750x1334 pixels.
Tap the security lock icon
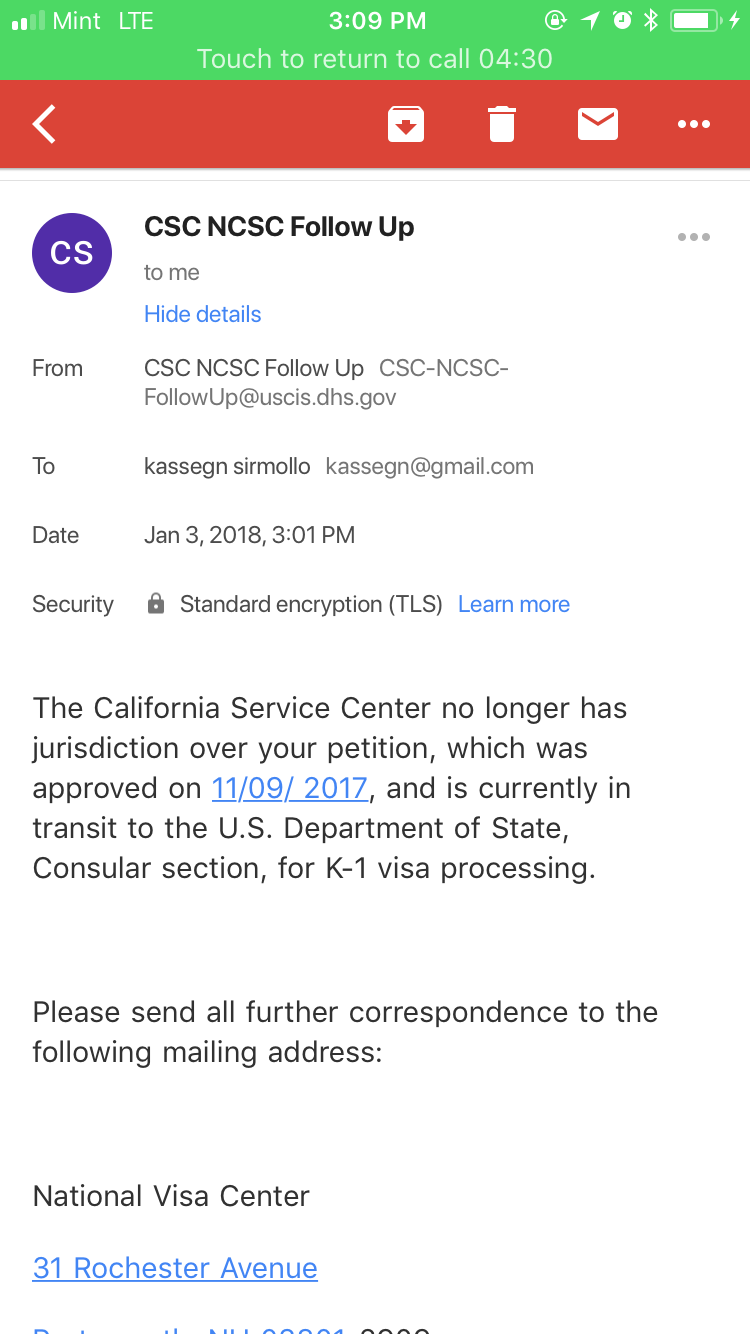pos(156,604)
